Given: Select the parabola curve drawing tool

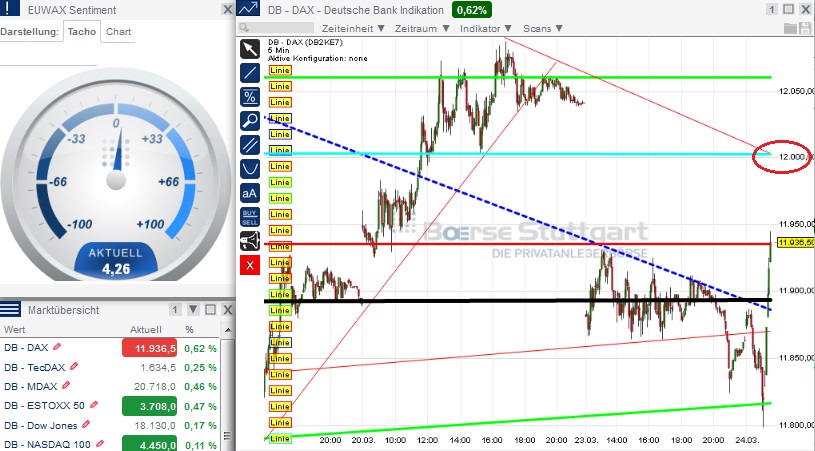Looking at the screenshot, I should (x=250, y=169).
